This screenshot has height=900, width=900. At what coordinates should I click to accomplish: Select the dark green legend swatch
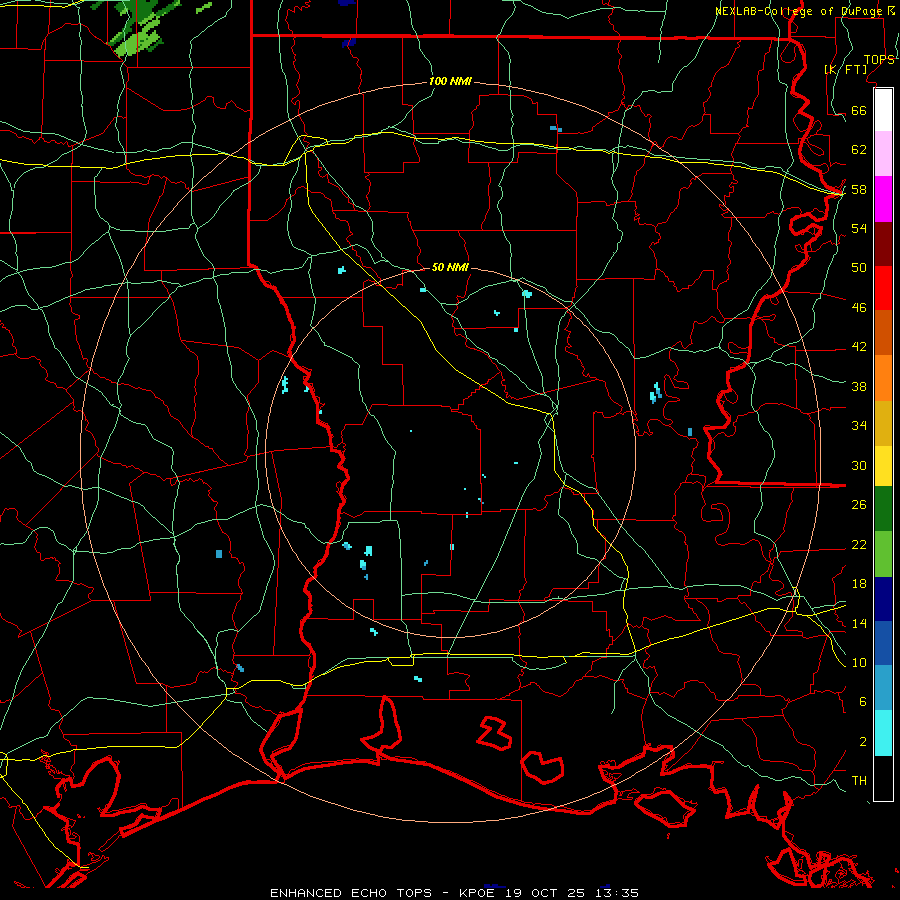coord(883,509)
